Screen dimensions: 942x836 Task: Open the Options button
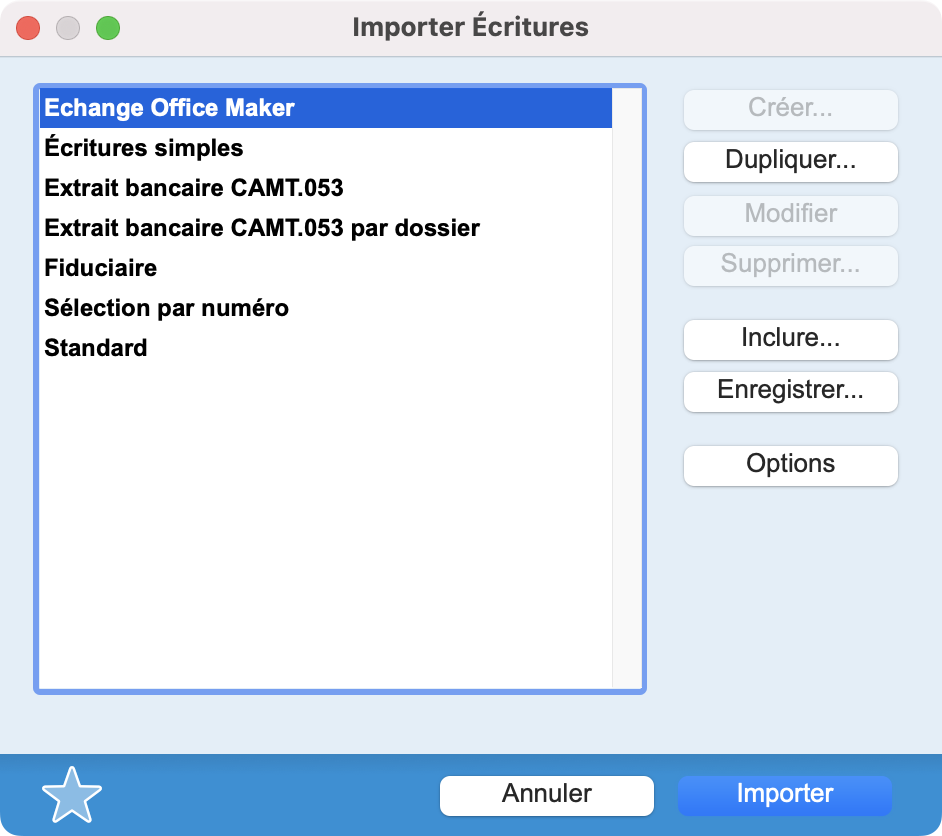(x=791, y=465)
